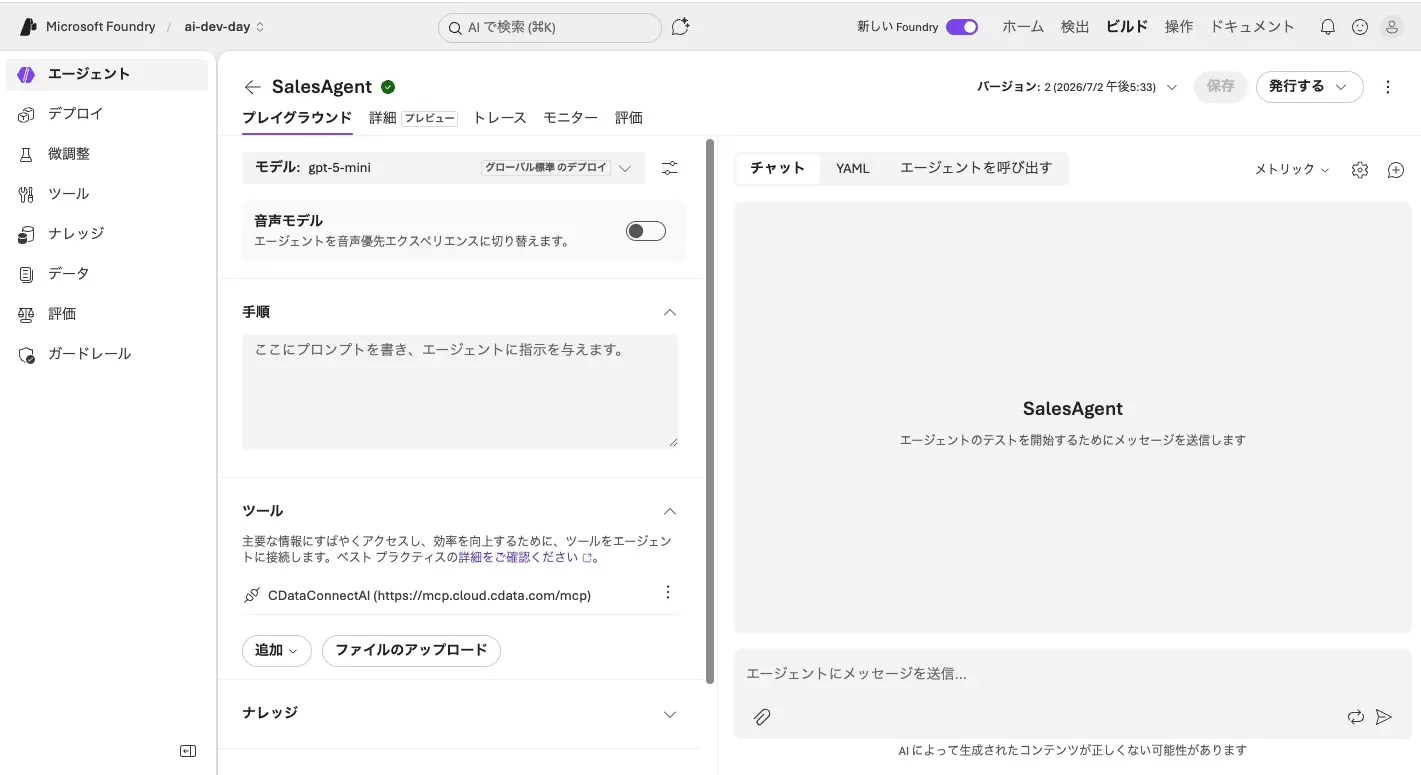Viewport: 1421px width, 775px height.
Task: Open chat settings gear icon
Action: 1360,170
